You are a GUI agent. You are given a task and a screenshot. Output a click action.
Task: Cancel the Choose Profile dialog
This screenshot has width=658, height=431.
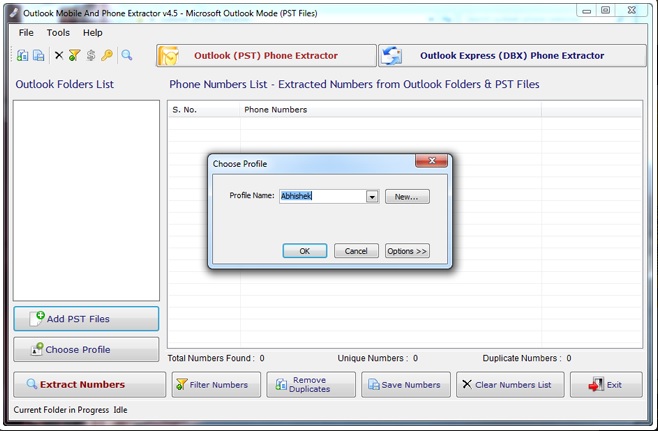[356, 251]
